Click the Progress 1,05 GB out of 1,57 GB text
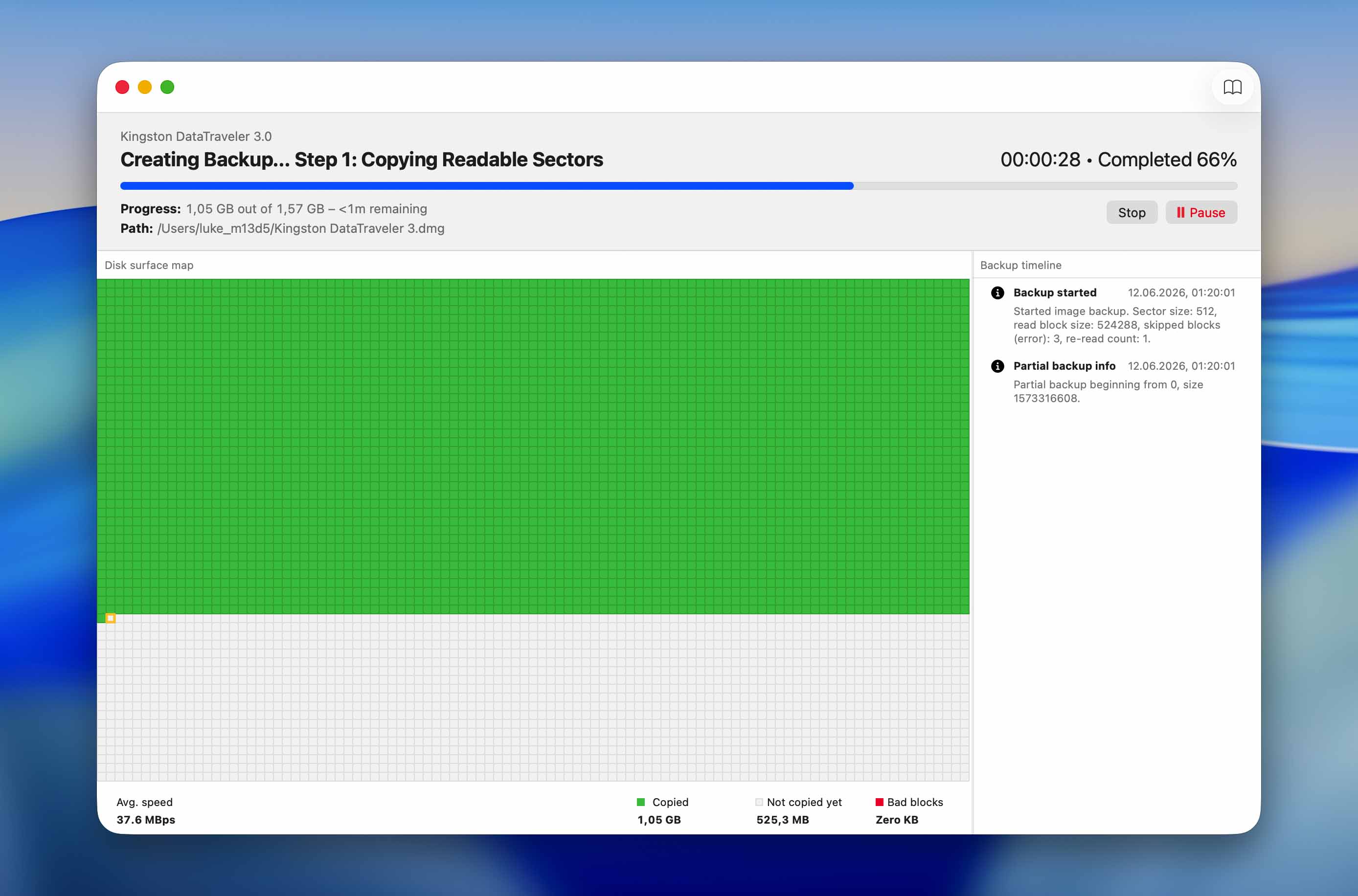The image size is (1358, 896). pyautogui.click(x=274, y=209)
